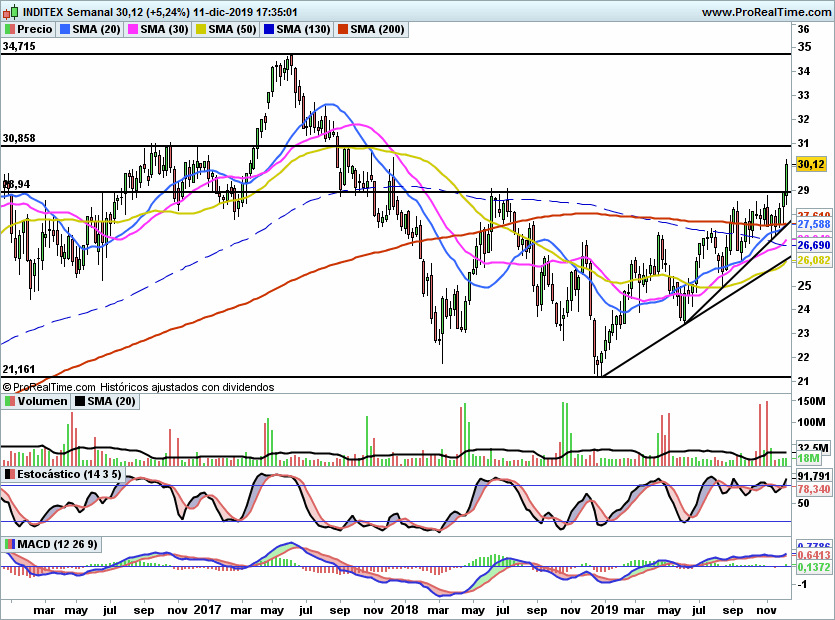Click the Volumen panel bar icon
835x620 pixels.
coord(10,401)
